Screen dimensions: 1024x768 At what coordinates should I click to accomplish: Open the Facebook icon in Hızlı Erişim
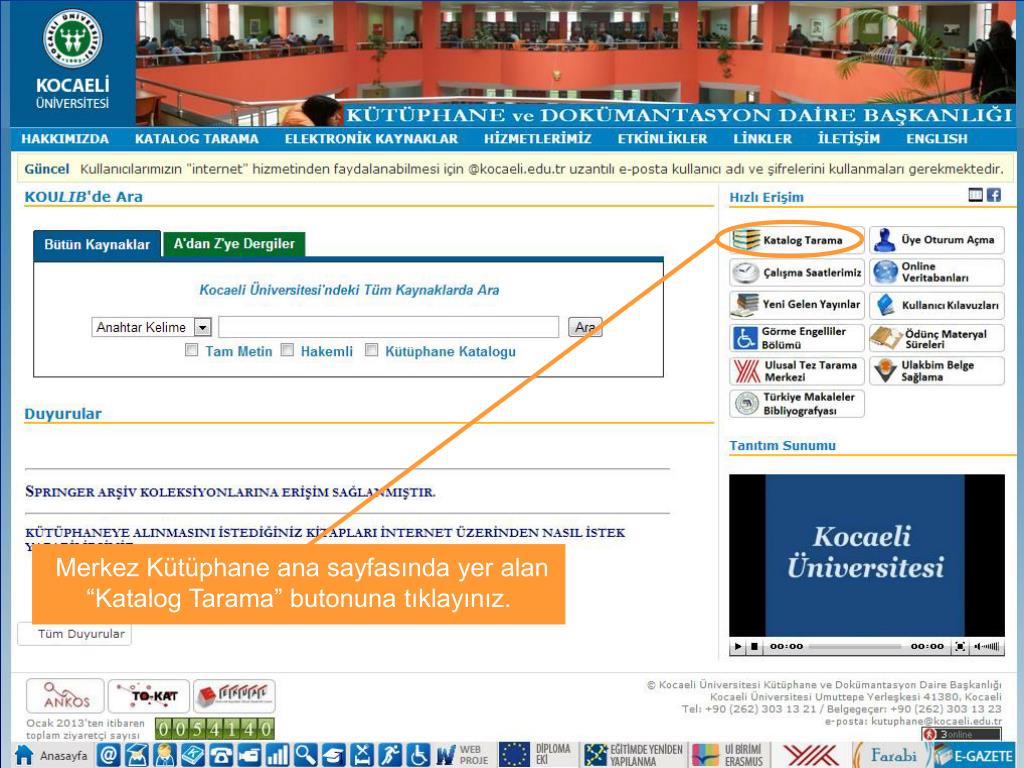(993, 195)
